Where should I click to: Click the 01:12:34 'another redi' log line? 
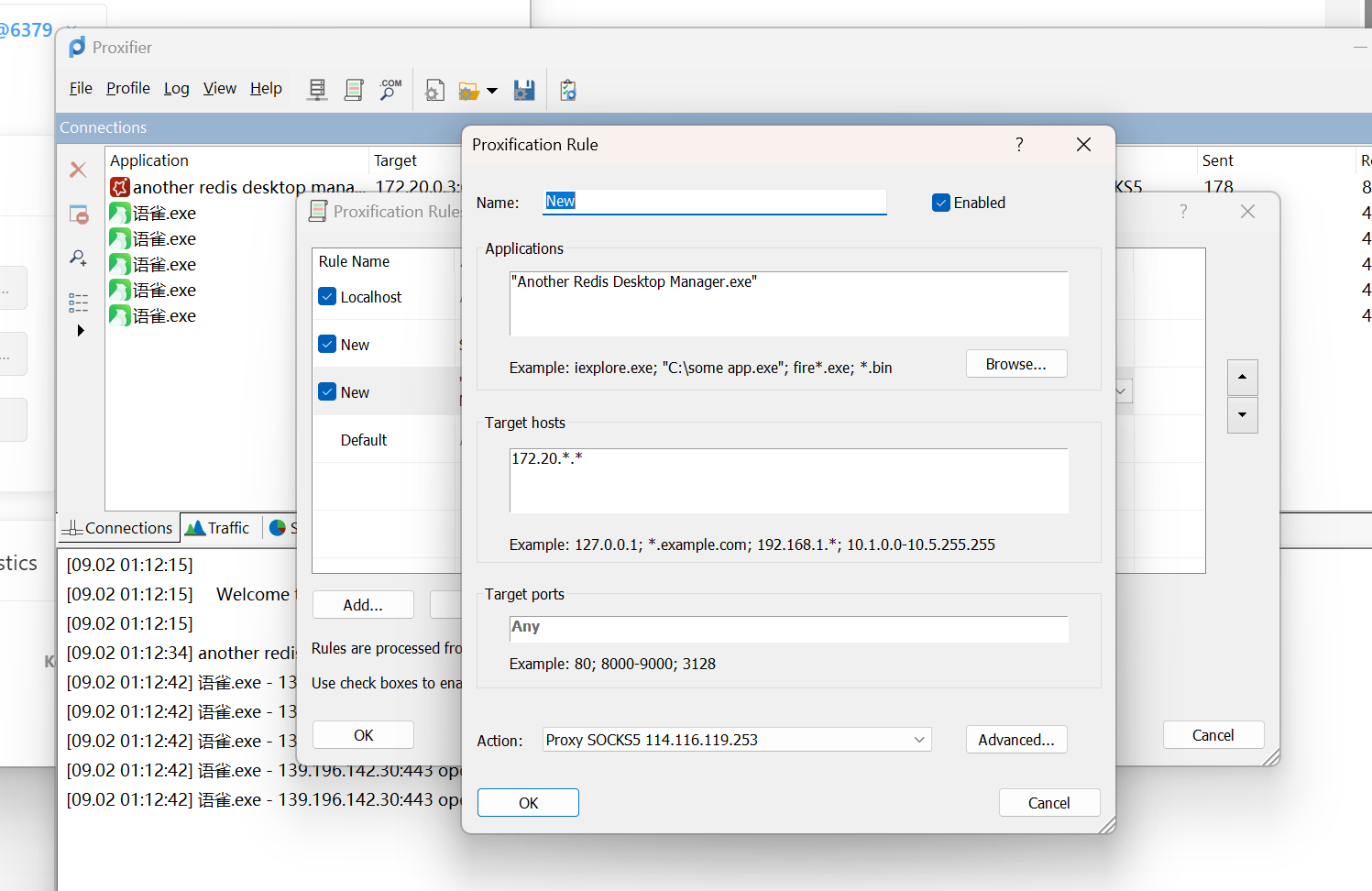pyautogui.click(x=181, y=653)
